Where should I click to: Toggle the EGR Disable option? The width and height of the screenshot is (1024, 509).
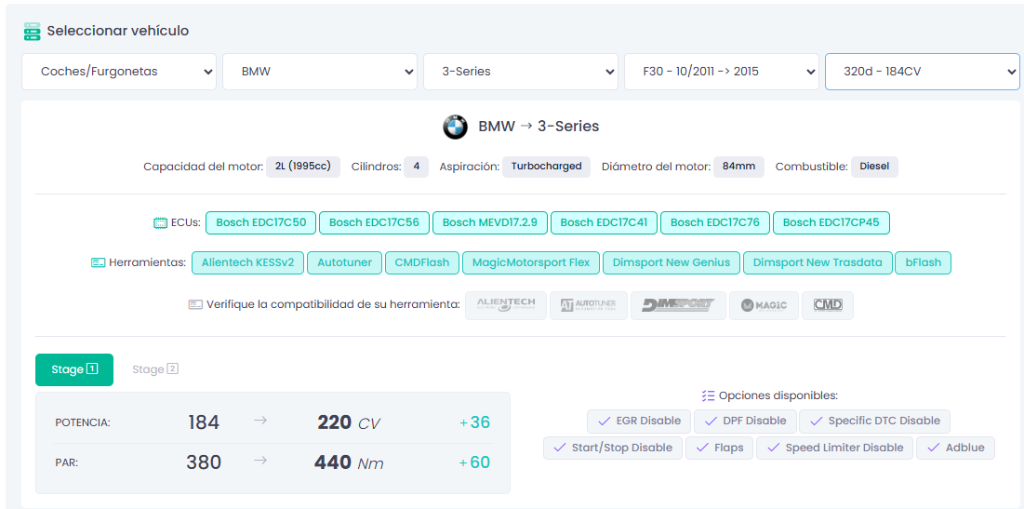click(x=639, y=421)
